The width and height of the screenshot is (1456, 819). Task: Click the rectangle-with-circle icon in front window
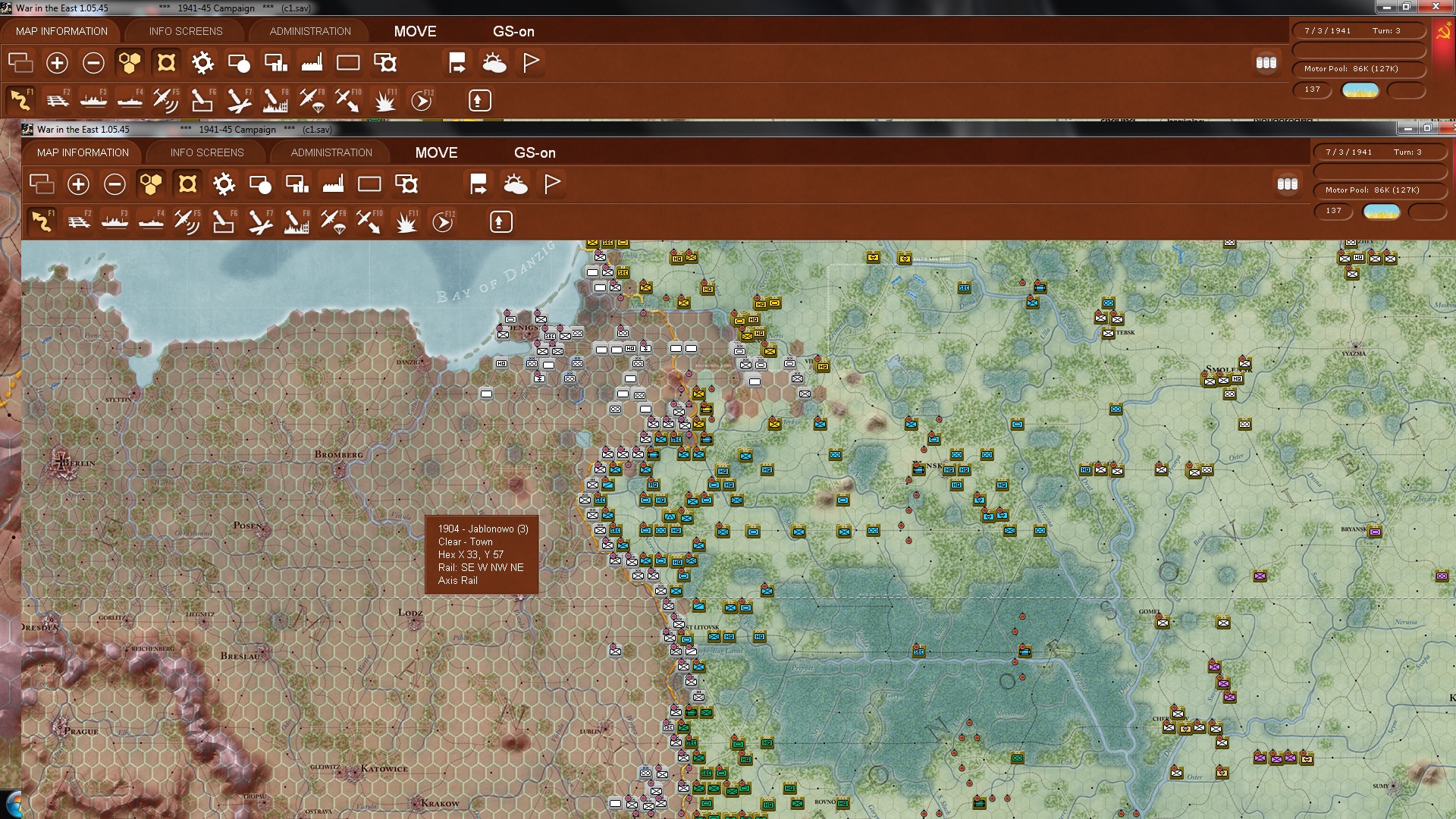(x=260, y=184)
